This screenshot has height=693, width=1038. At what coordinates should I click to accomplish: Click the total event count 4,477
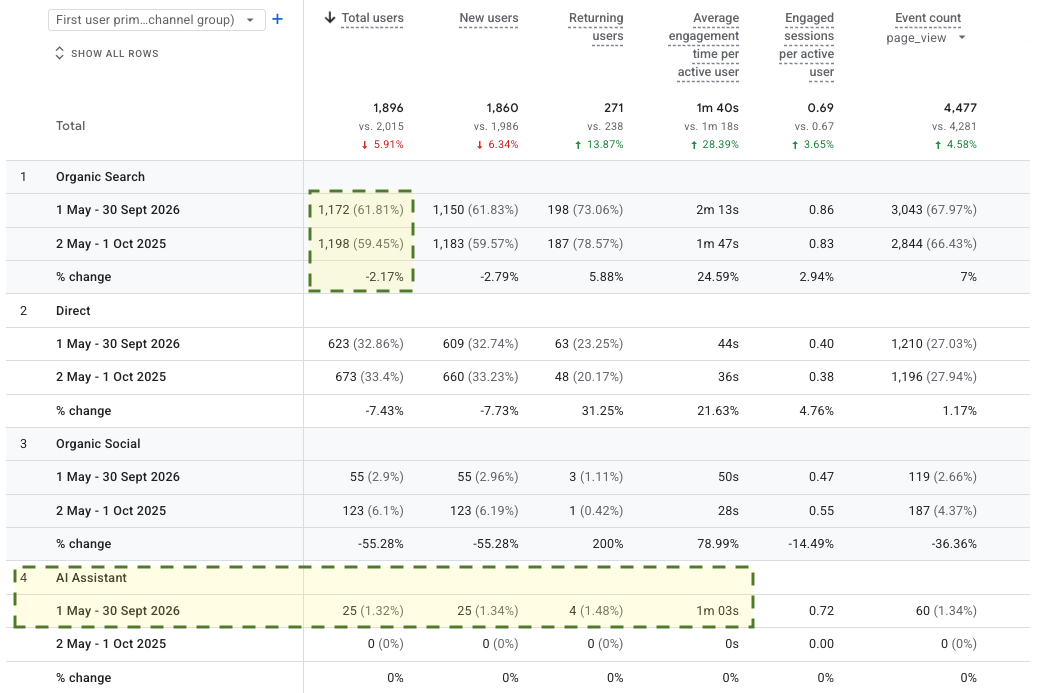[961, 108]
